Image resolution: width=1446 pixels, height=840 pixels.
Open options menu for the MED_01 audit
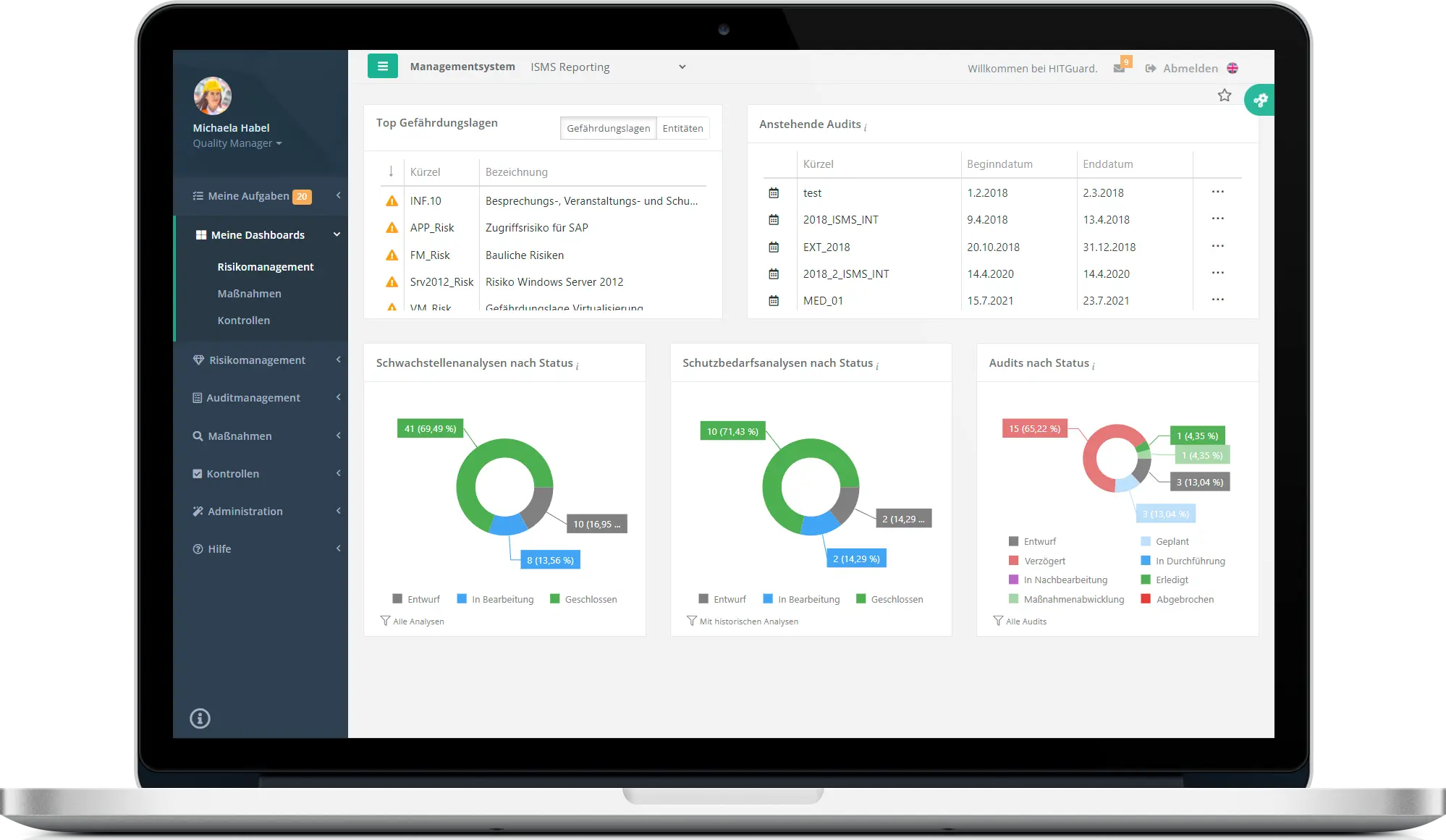1218,299
